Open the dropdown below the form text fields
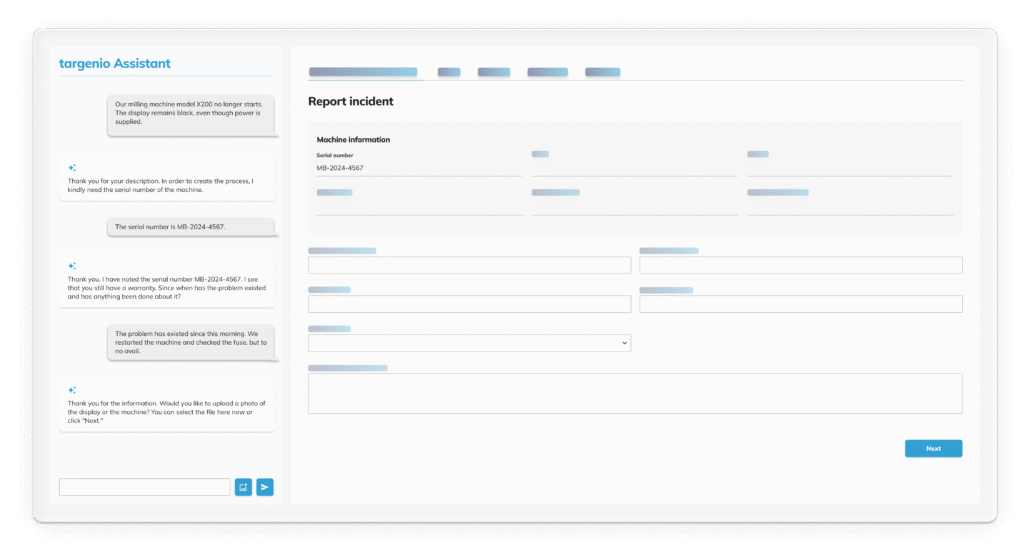Image resolution: width=1030 pixels, height=559 pixels. coord(469,343)
